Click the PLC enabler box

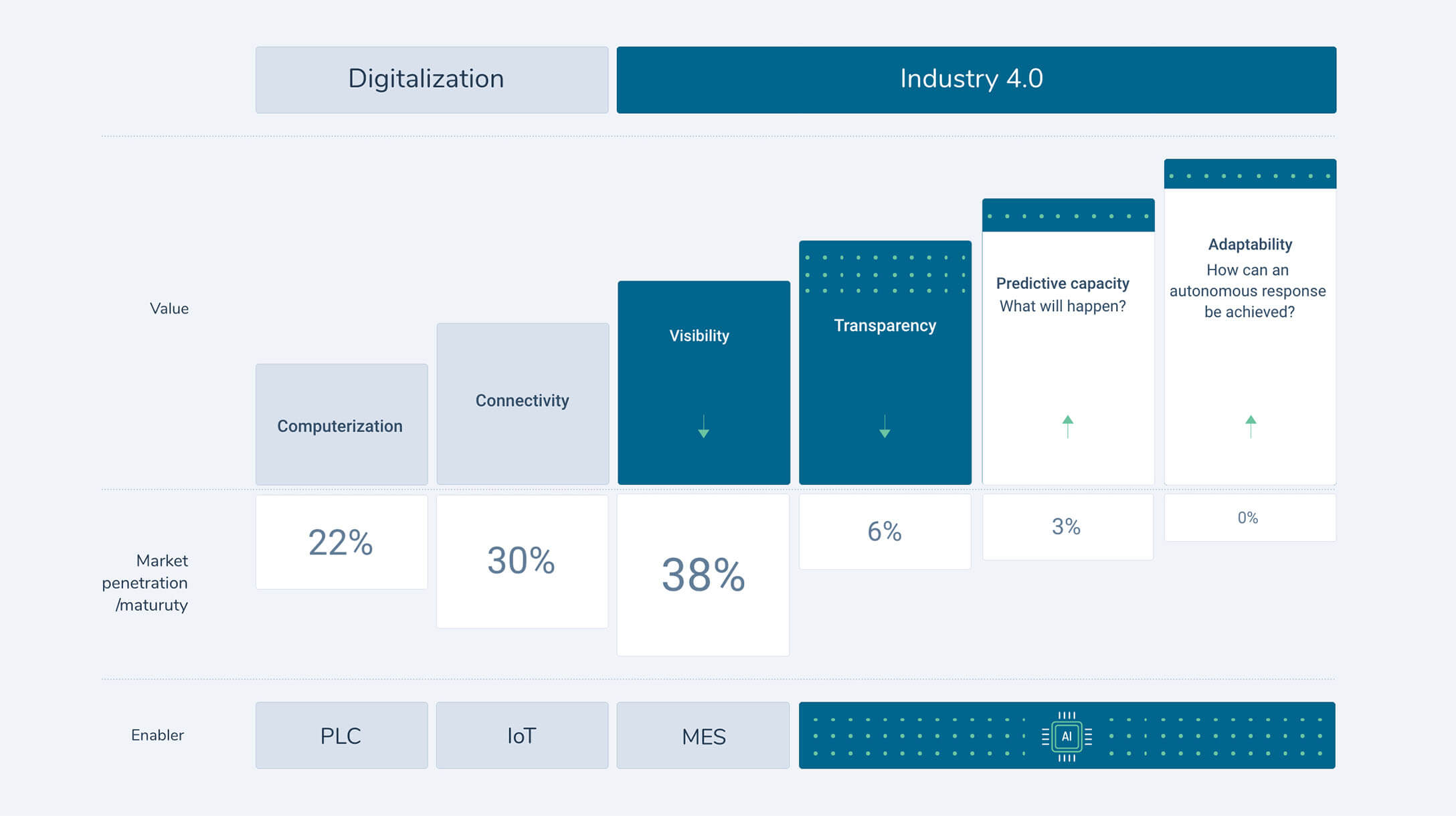pyautogui.click(x=341, y=735)
